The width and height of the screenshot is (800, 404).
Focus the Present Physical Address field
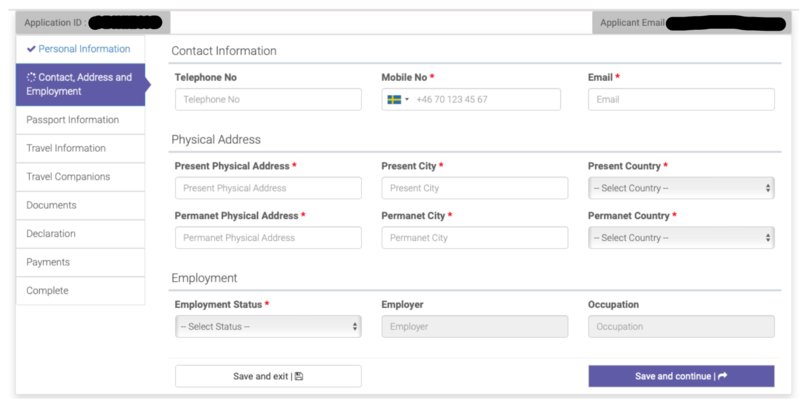[x=268, y=188]
